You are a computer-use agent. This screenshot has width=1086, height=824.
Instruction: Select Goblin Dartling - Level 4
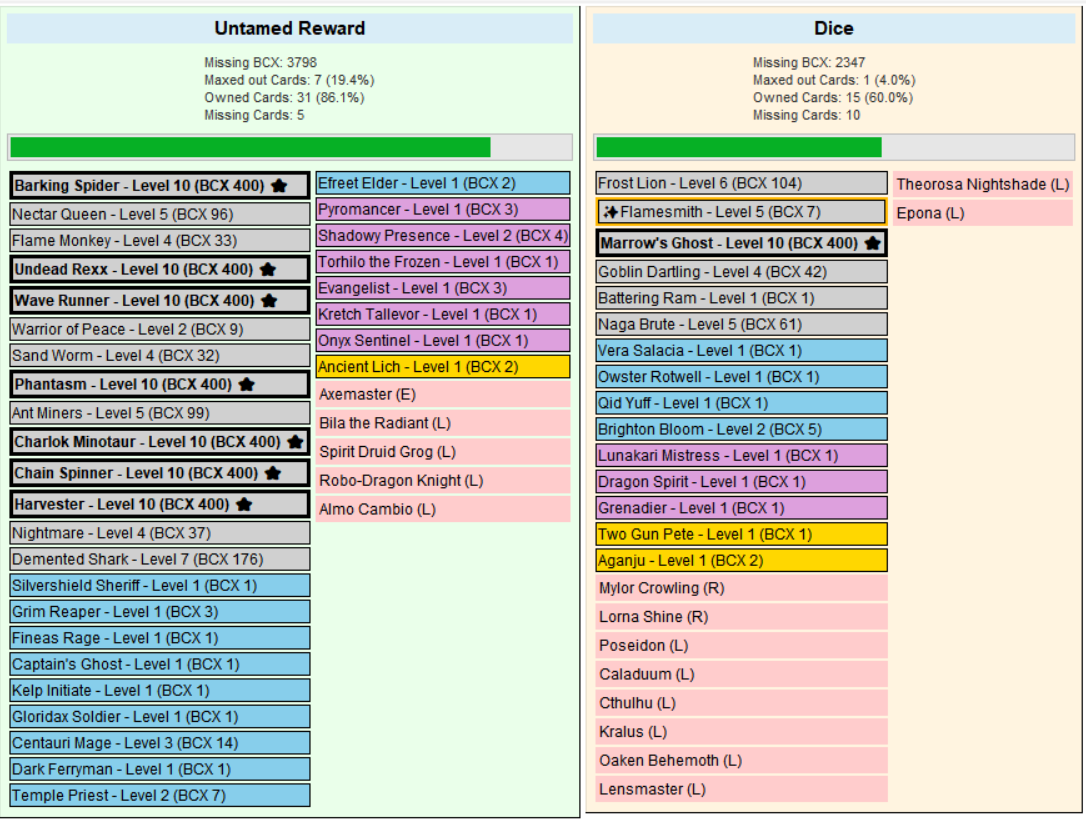pyautogui.click(x=742, y=272)
